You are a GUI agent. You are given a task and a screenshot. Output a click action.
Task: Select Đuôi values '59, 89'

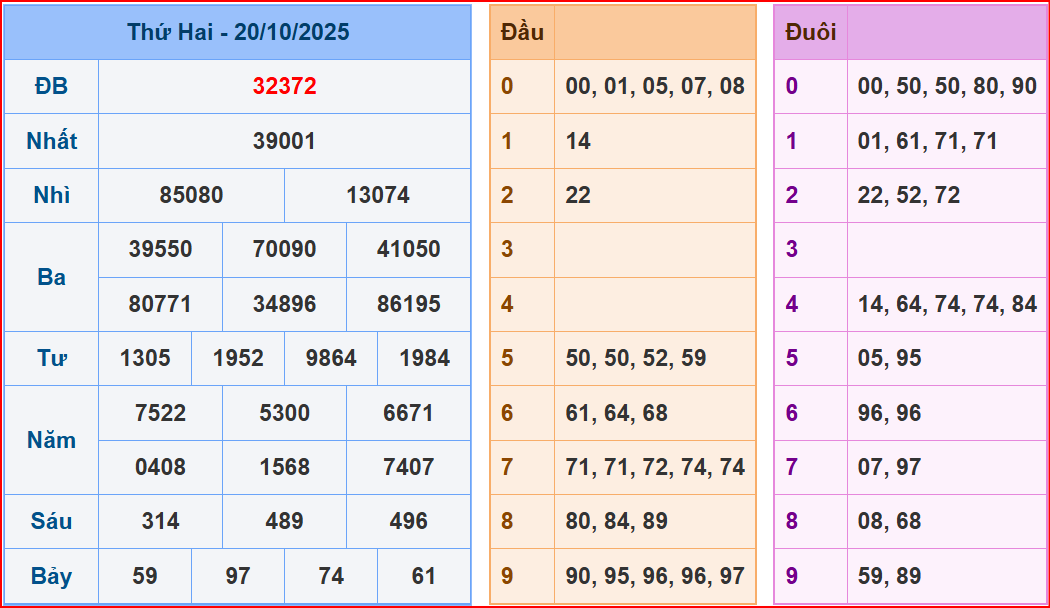(x=889, y=577)
